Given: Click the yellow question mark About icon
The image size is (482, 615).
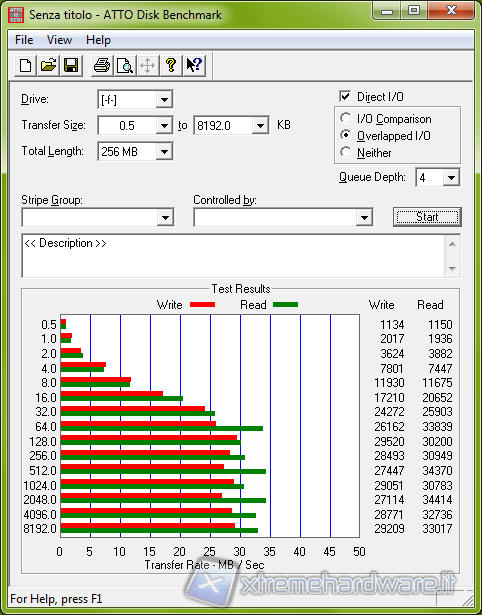Looking at the screenshot, I should click(171, 65).
